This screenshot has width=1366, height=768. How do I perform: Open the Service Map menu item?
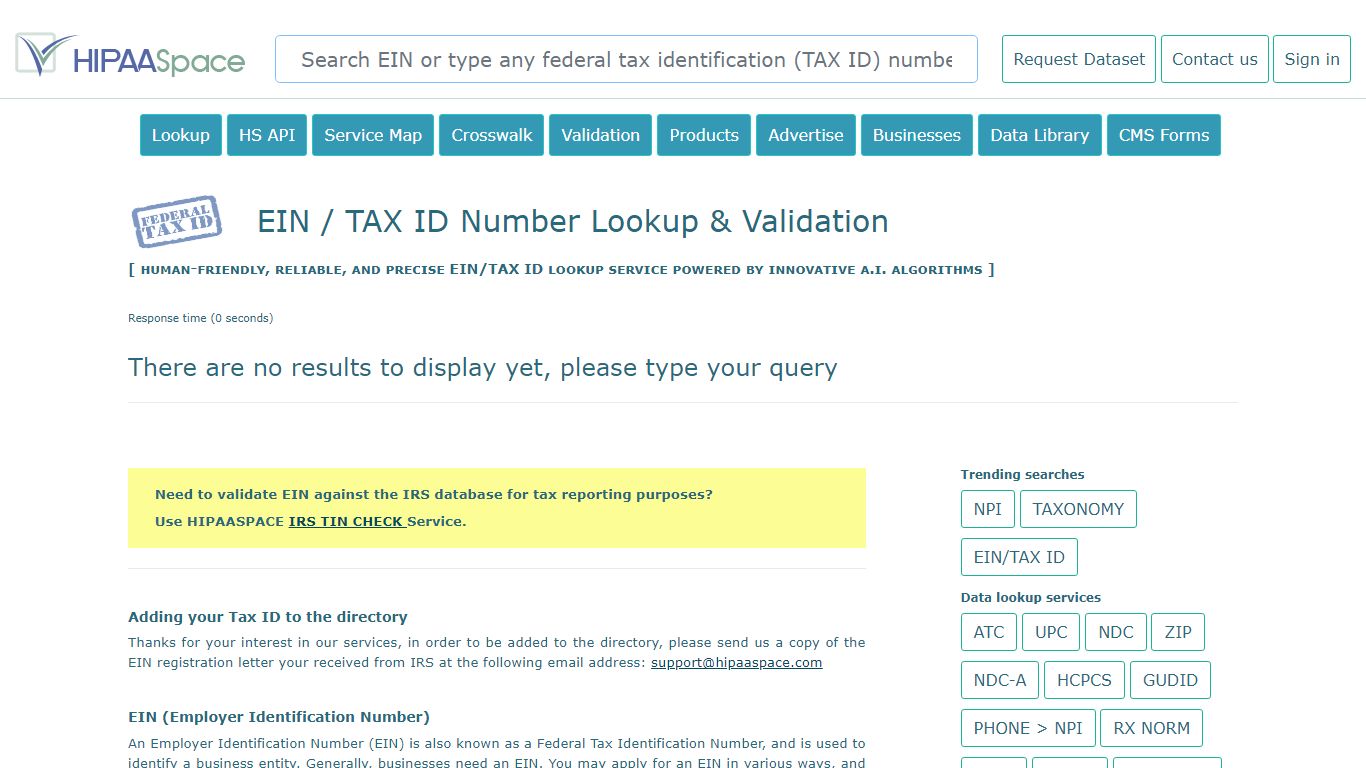click(x=373, y=135)
